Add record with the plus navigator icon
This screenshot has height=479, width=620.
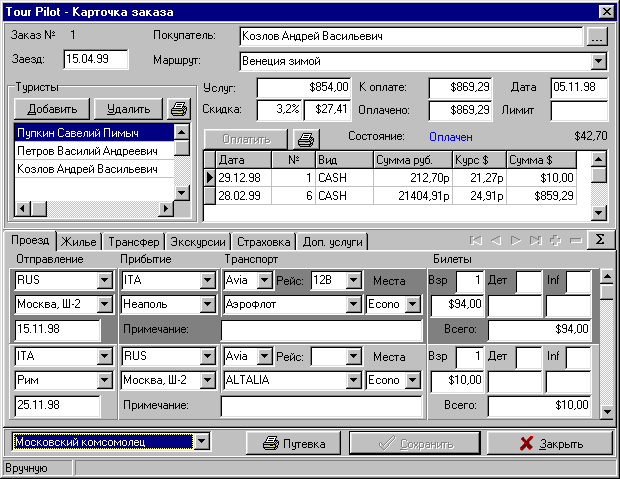tap(556, 240)
